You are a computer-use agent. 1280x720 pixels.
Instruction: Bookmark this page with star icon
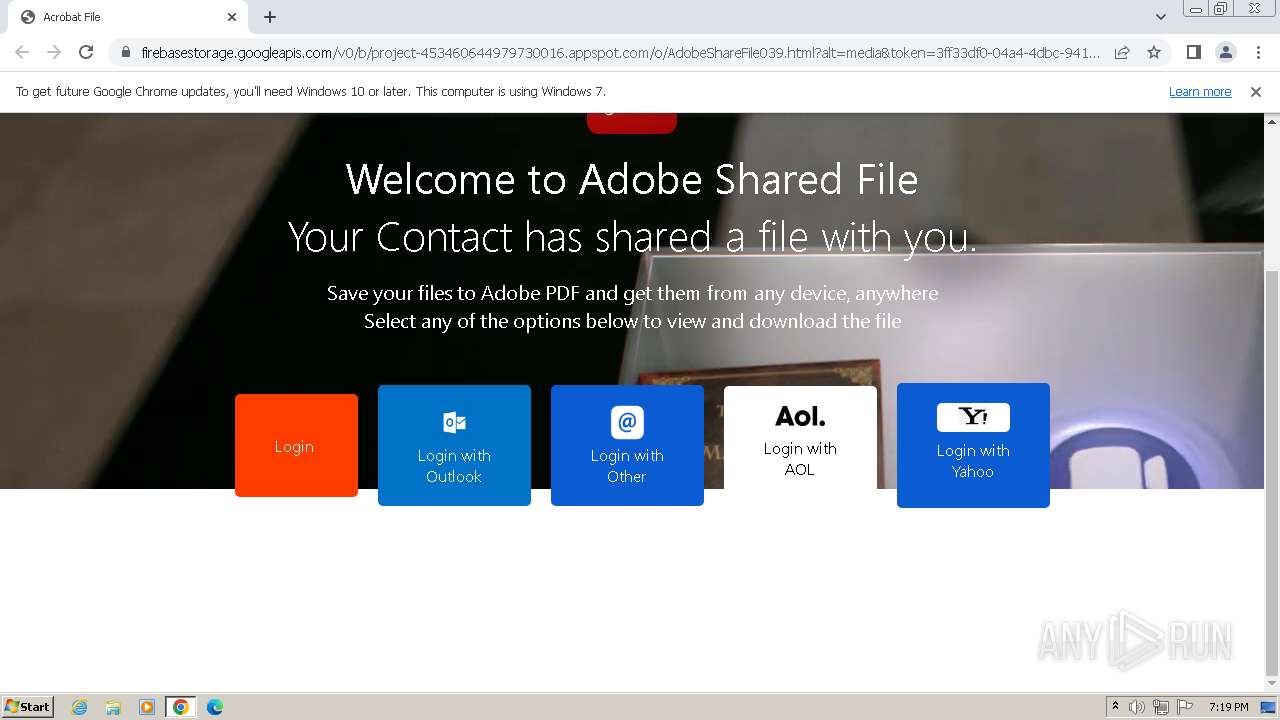1154,52
